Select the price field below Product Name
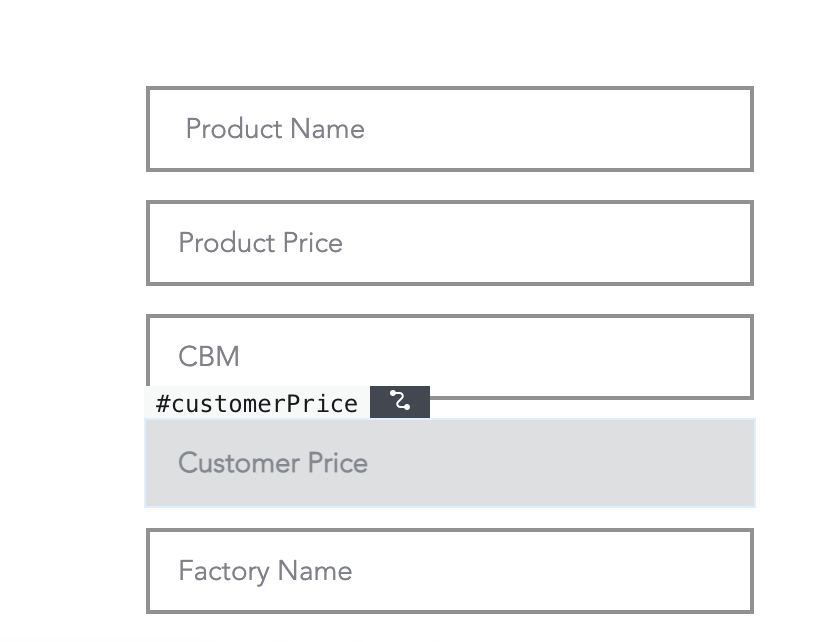The width and height of the screenshot is (816, 642). (x=450, y=243)
